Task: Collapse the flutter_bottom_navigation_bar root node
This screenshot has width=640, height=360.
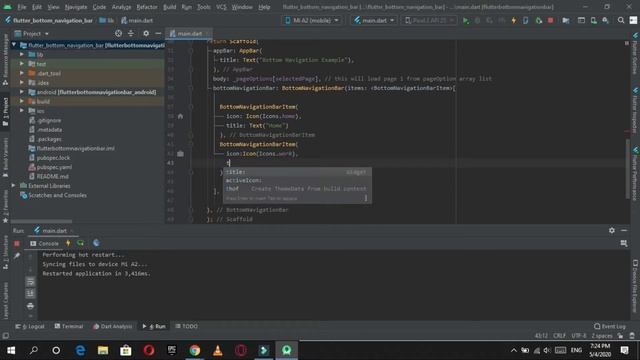Action: tap(14, 45)
